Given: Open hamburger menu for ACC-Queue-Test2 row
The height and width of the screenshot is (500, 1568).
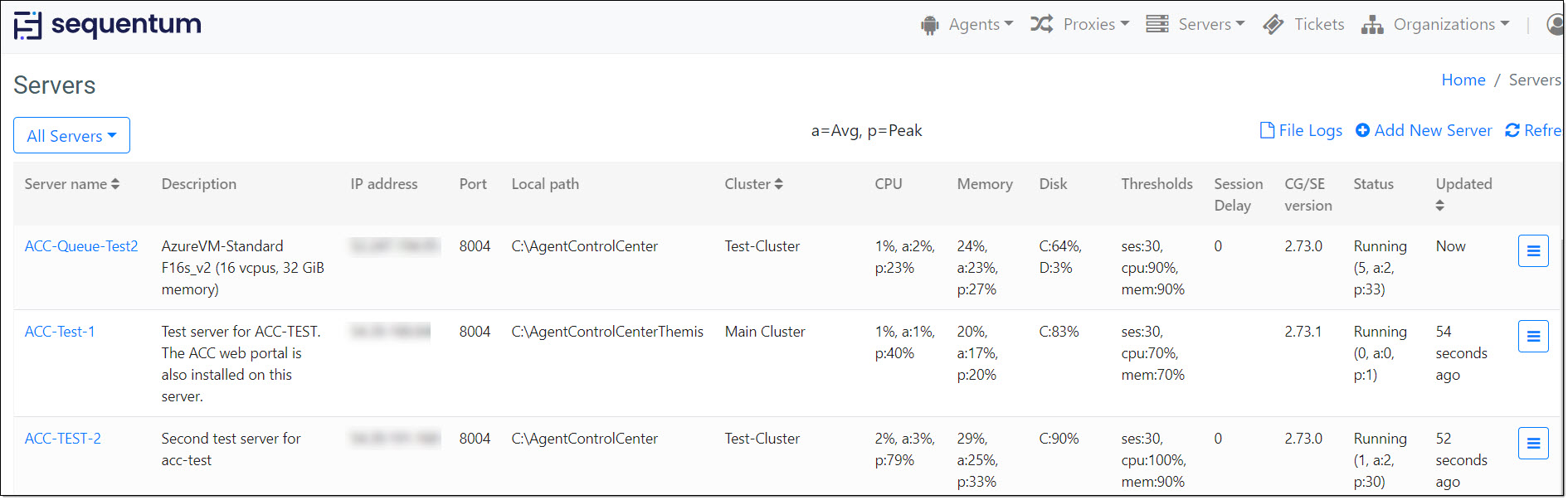Looking at the screenshot, I should 1533,251.
